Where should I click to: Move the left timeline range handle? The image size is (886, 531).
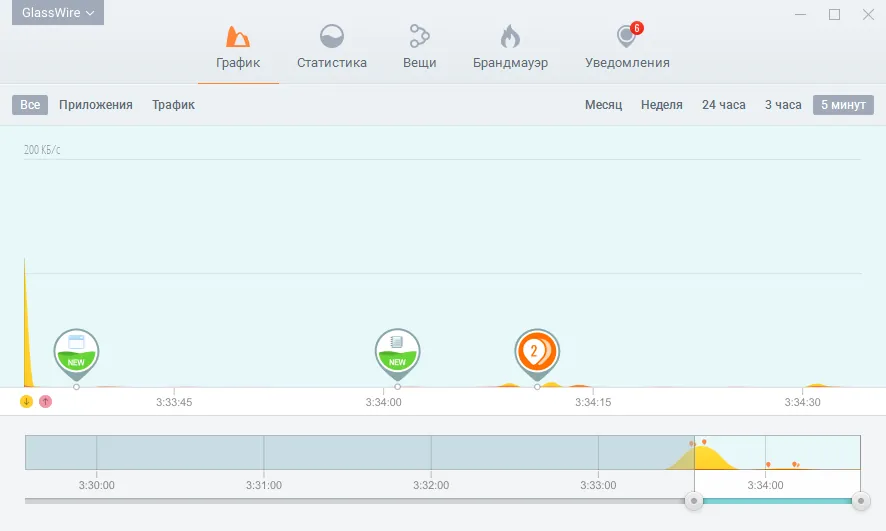(694, 500)
